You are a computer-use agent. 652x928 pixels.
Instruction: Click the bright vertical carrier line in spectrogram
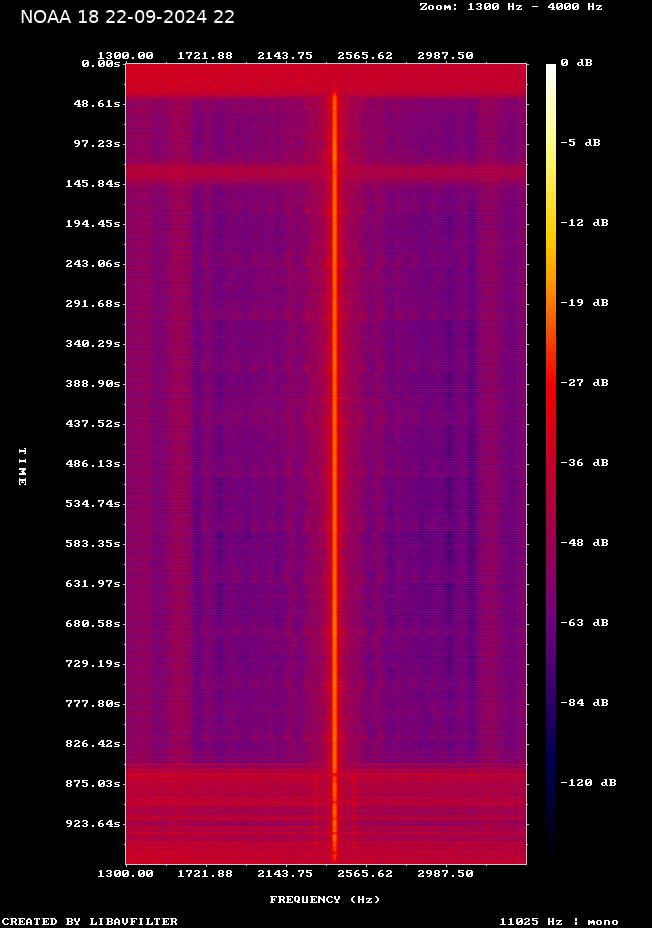point(335,450)
